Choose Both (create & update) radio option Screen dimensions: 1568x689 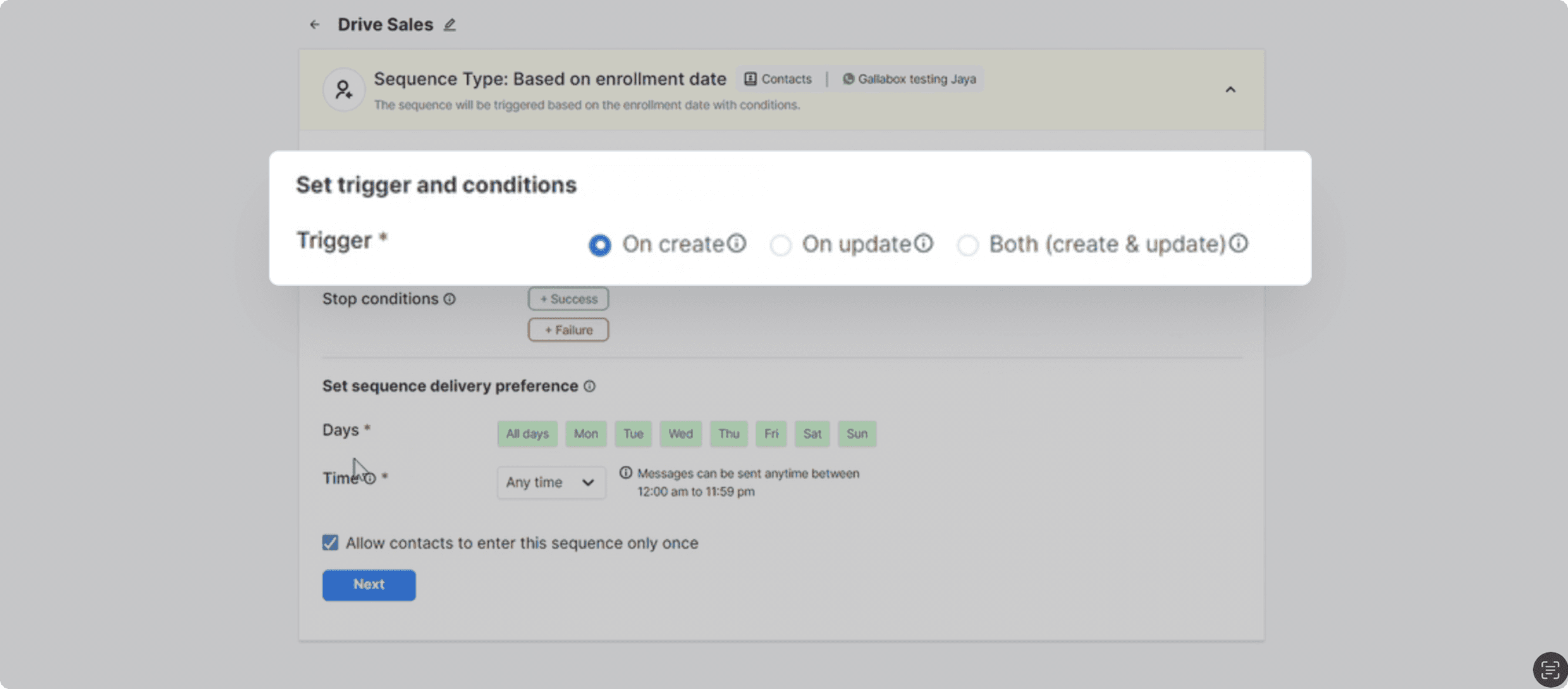[968, 245]
